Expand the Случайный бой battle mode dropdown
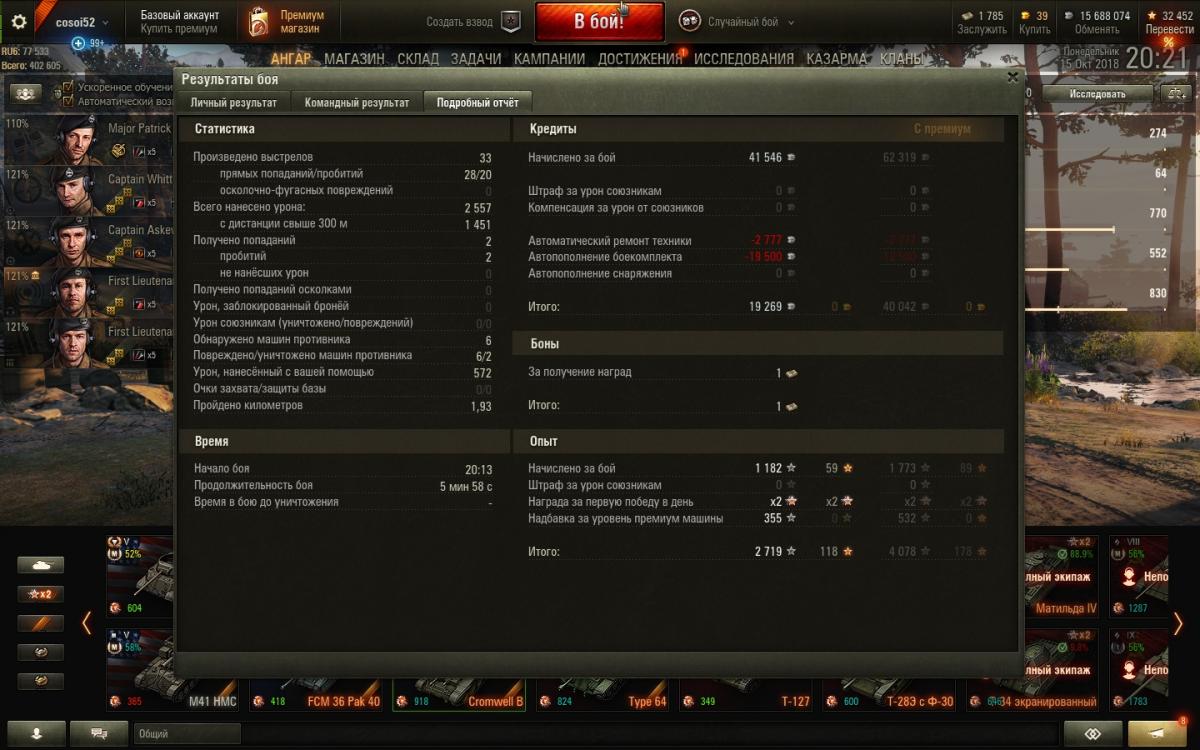 point(737,22)
